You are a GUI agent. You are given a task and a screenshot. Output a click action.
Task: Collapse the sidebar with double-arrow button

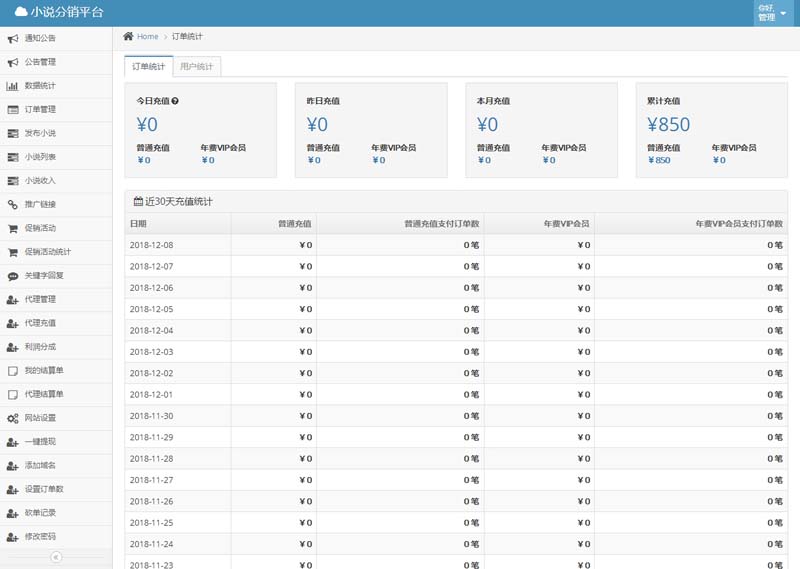coord(56,557)
